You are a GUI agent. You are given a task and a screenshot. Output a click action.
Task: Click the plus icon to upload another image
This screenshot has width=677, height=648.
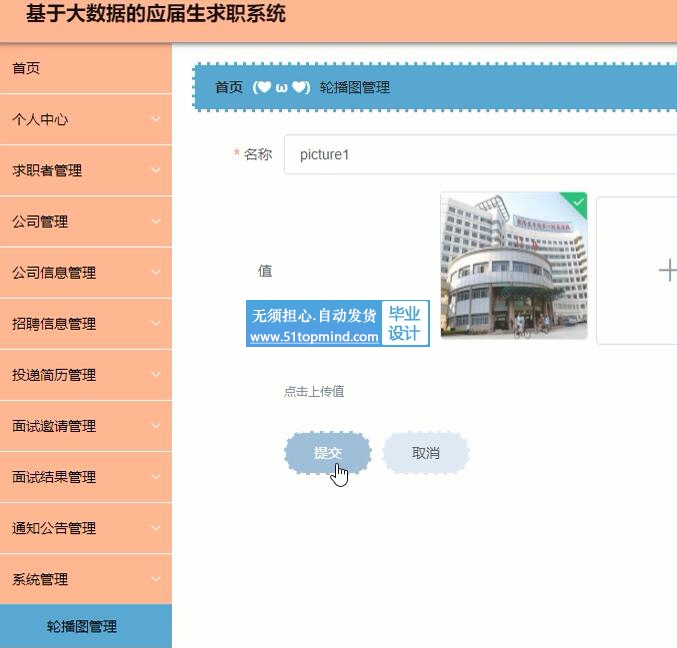(667, 270)
